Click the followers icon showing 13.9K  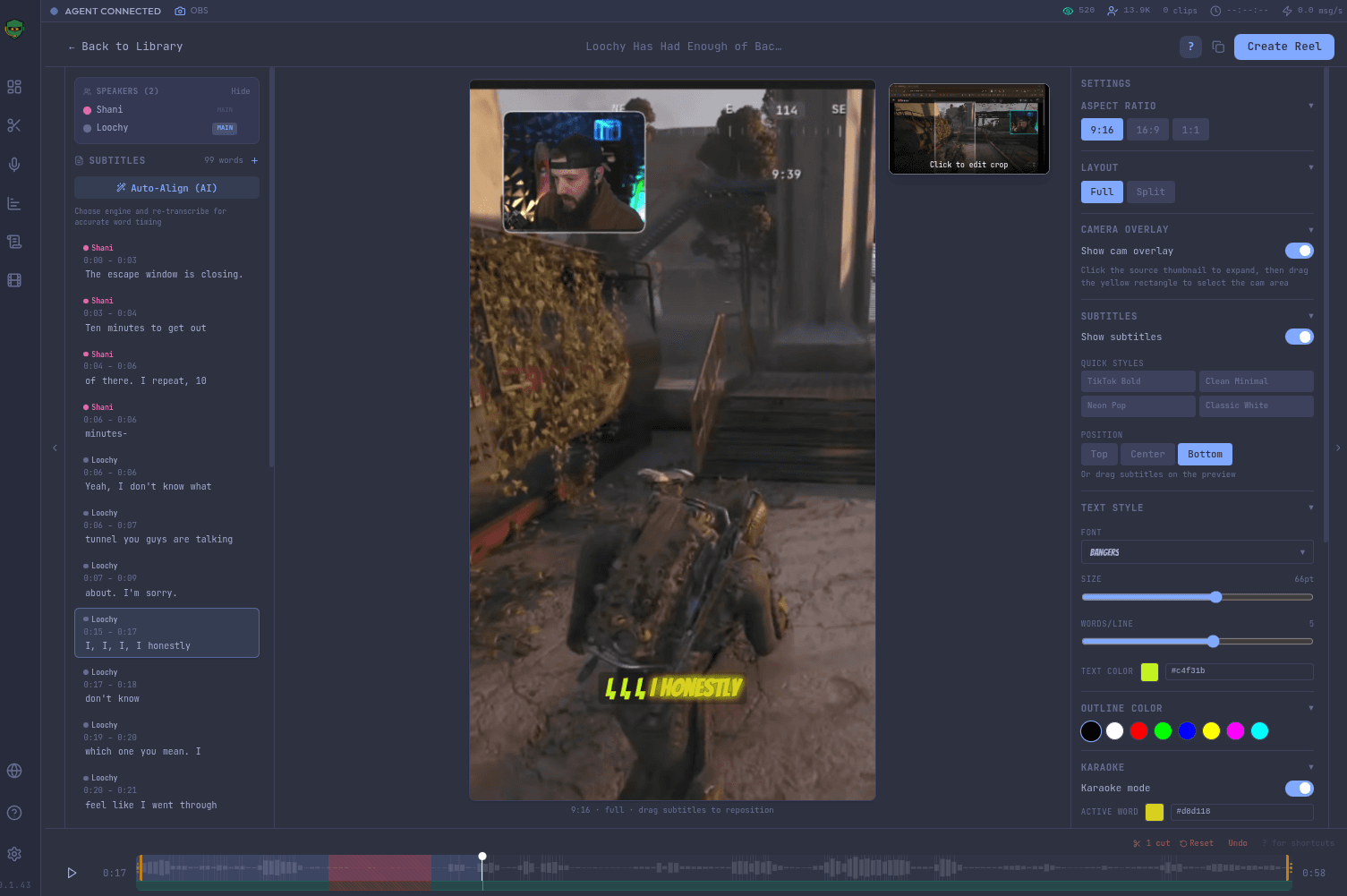(1113, 11)
